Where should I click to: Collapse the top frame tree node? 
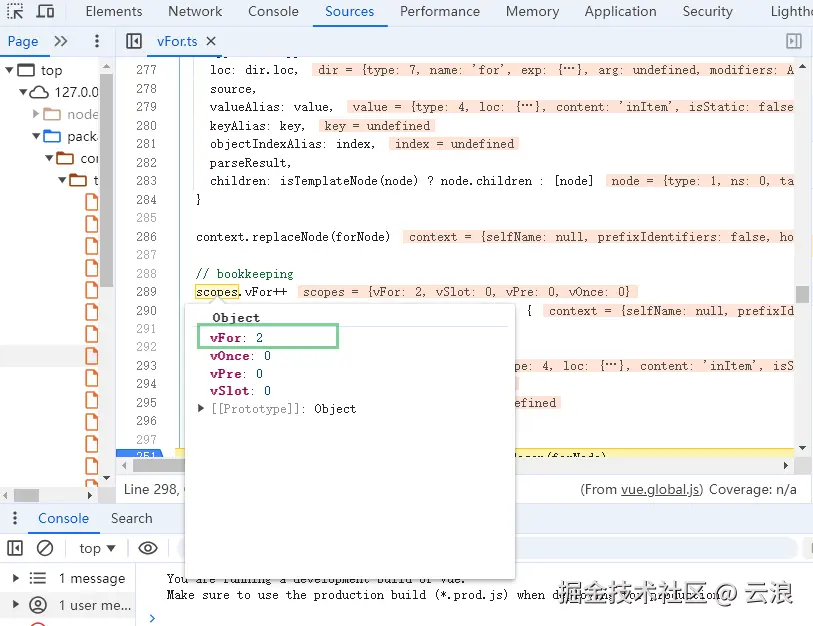click(9, 69)
